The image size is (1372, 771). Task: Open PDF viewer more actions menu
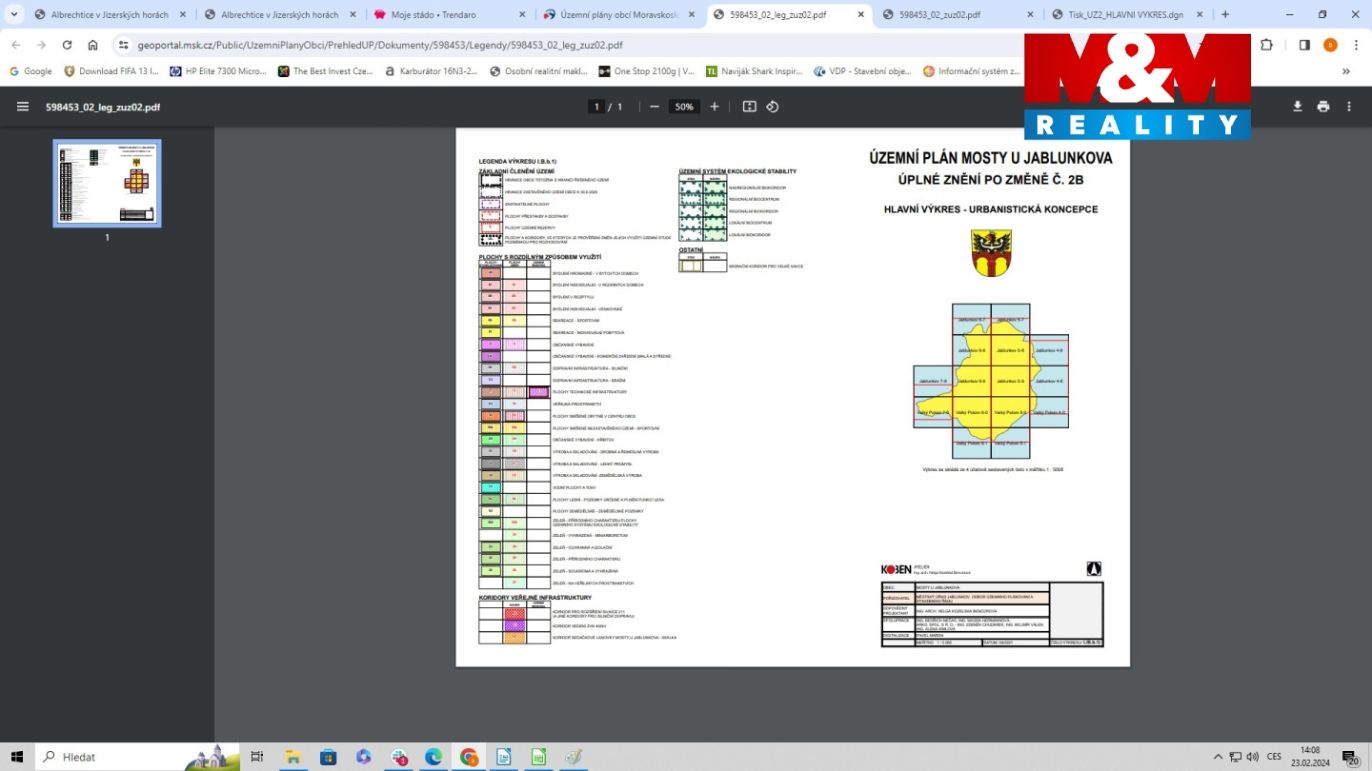point(1349,107)
